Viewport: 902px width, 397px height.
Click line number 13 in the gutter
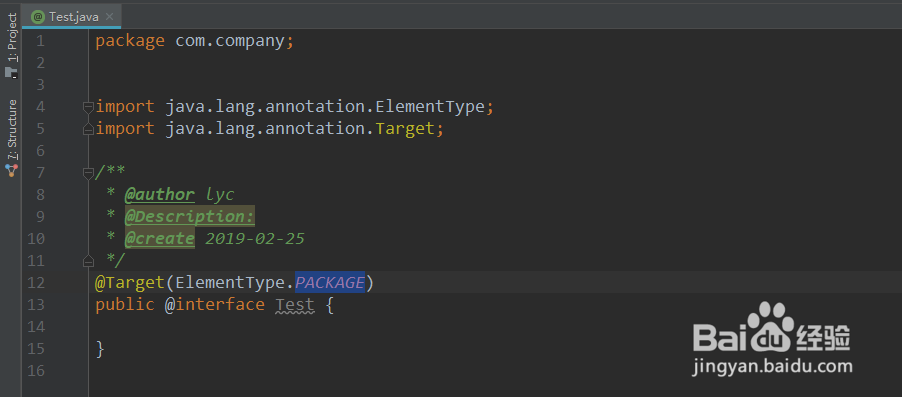coord(36,304)
